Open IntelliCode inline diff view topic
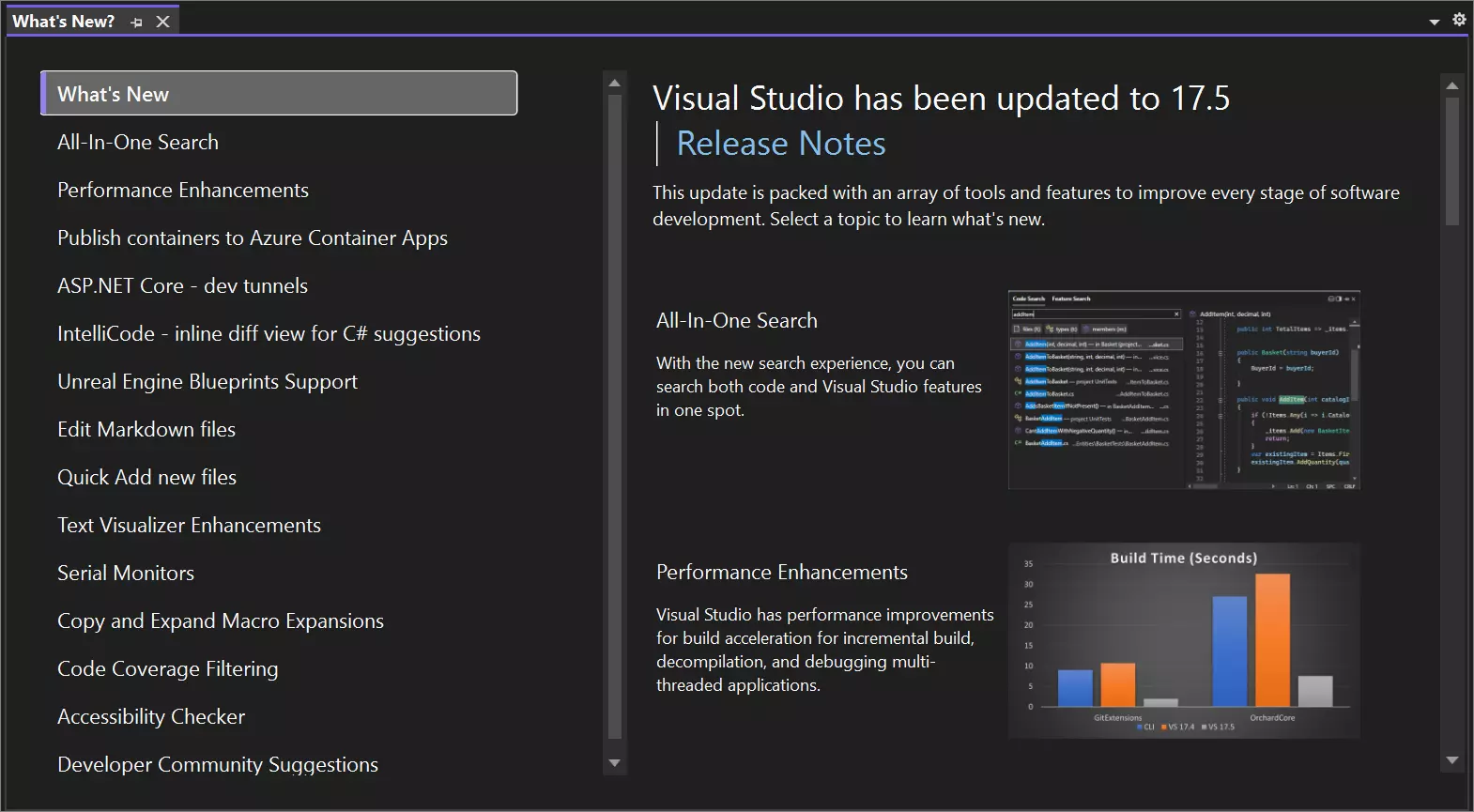 click(x=269, y=333)
